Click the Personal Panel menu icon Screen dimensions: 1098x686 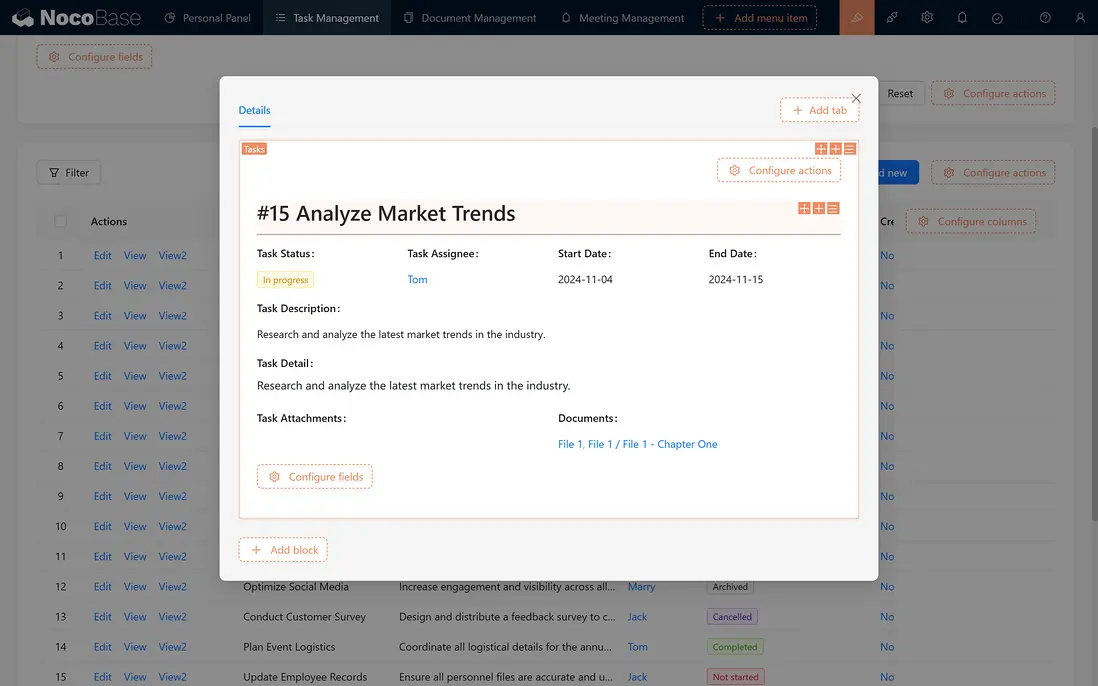(x=169, y=18)
